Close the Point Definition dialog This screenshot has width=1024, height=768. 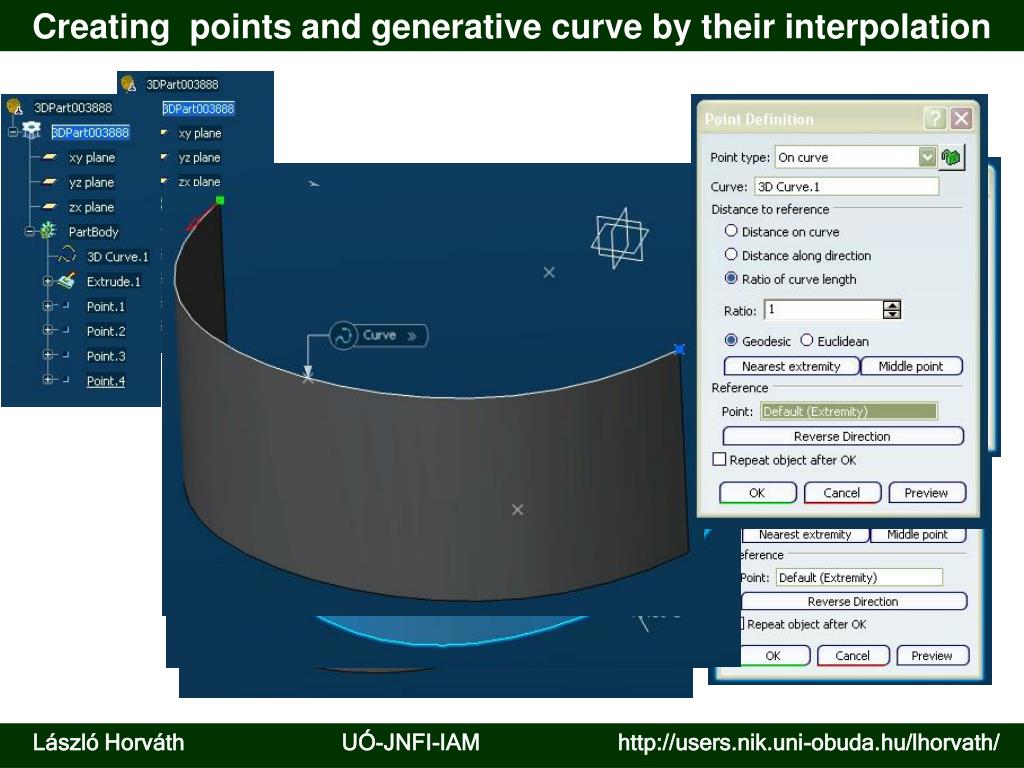(x=961, y=118)
